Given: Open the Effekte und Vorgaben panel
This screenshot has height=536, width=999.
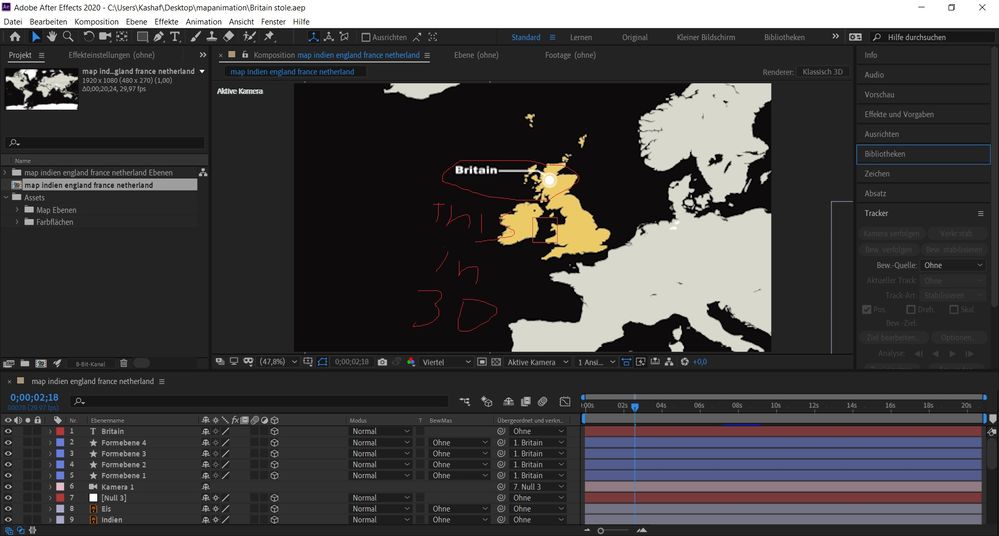Looking at the screenshot, I should tap(899, 114).
